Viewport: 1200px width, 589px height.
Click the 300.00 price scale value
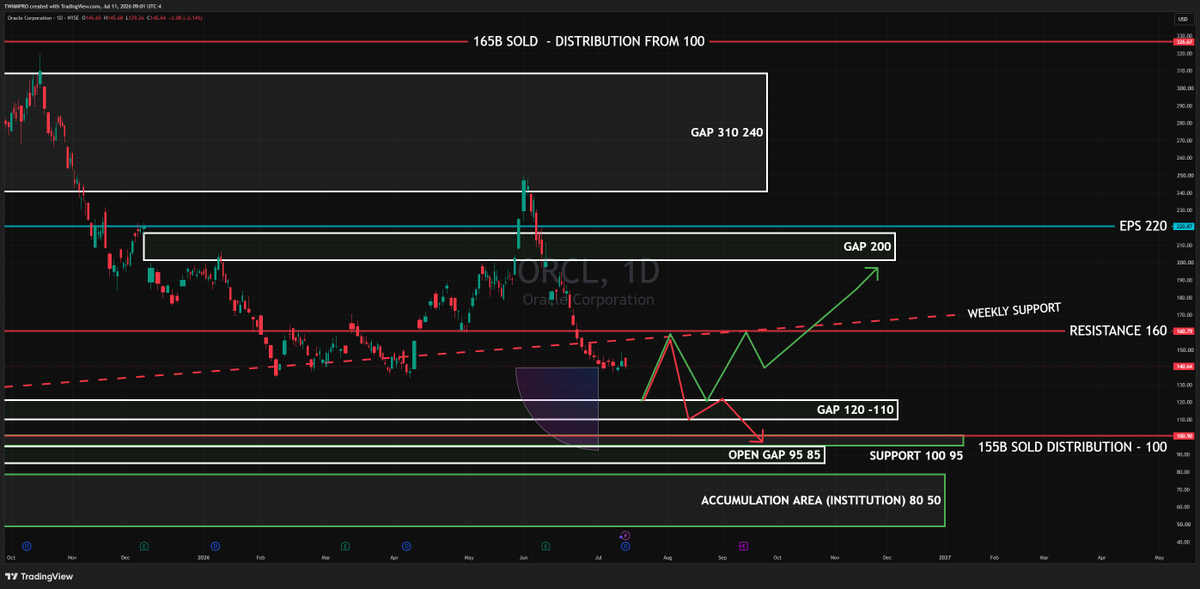coord(1183,88)
